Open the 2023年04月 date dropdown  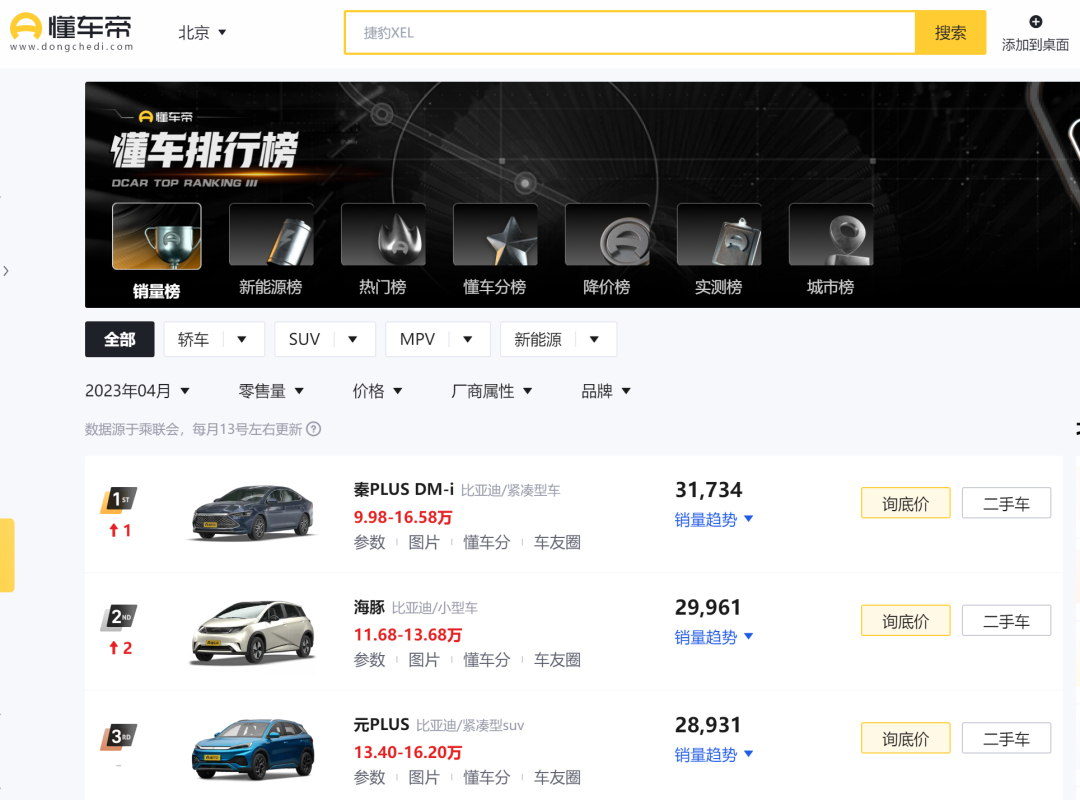click(137, 391)
